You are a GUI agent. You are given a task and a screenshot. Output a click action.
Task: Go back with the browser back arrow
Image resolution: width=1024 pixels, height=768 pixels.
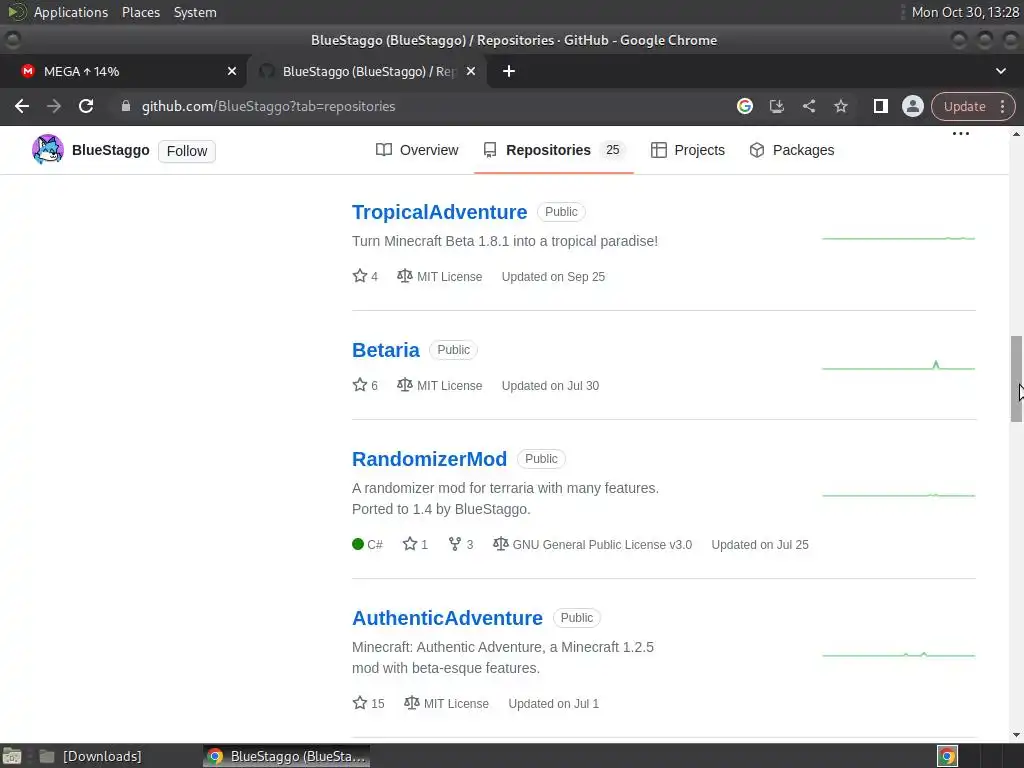(x=22, y=106)
